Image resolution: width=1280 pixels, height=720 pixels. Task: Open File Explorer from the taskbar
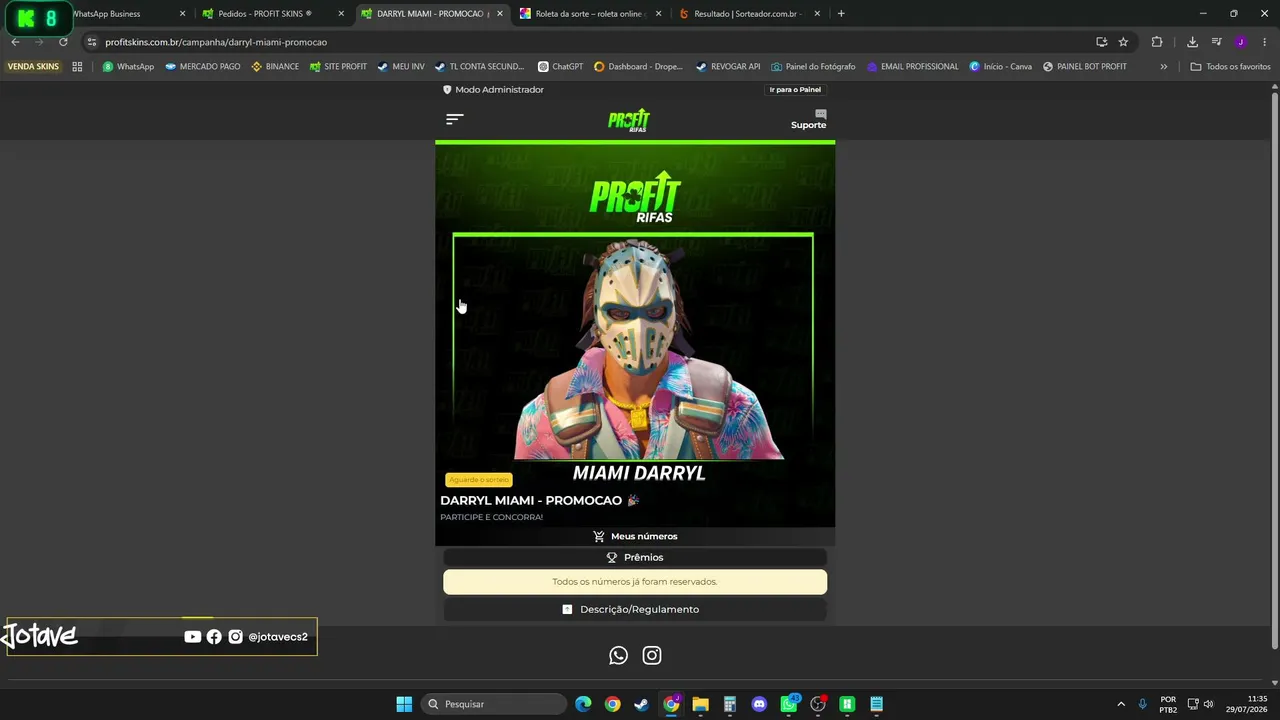(700, 704)
